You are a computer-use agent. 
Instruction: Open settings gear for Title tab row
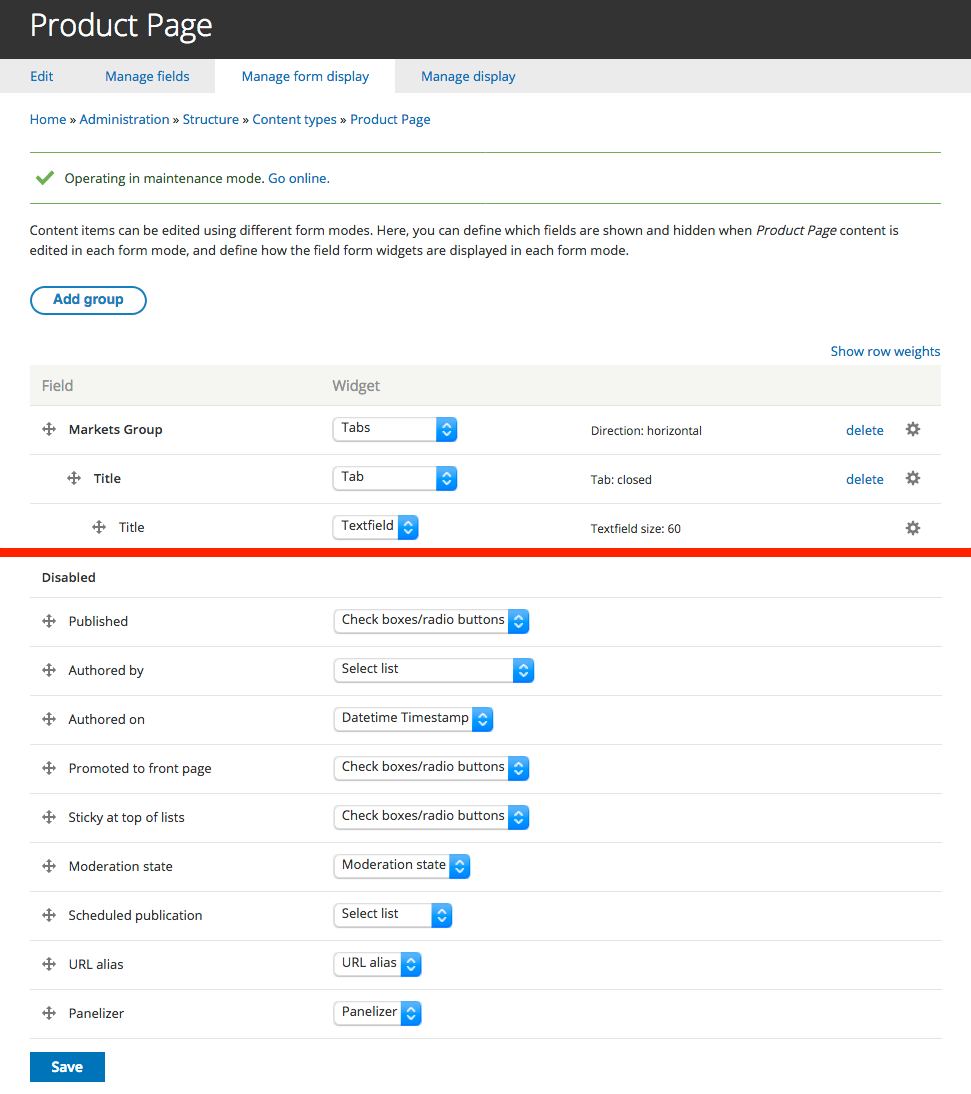(912, 478)
